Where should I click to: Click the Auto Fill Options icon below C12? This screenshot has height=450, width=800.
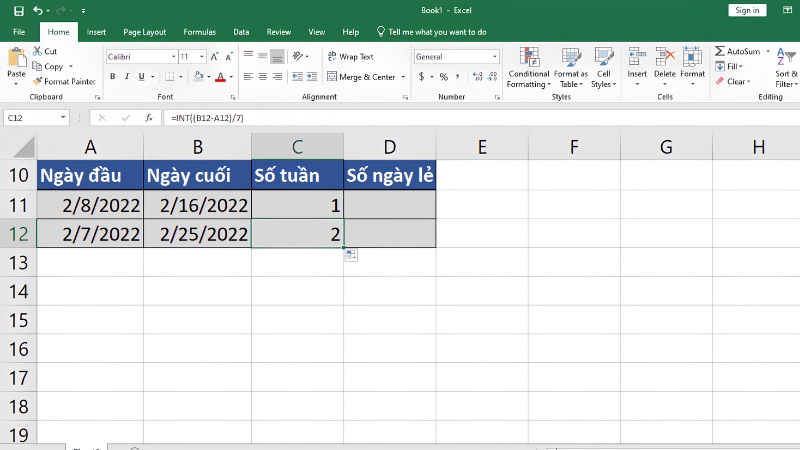click(x=351, y=255)
